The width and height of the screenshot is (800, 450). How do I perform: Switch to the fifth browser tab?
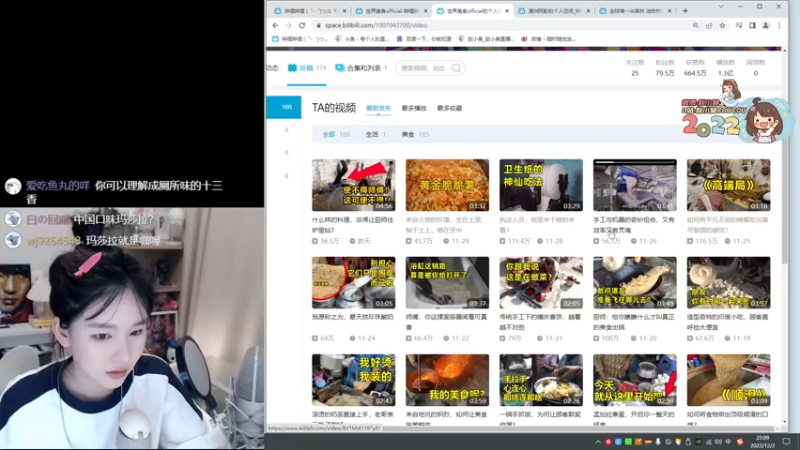point(636,11)
